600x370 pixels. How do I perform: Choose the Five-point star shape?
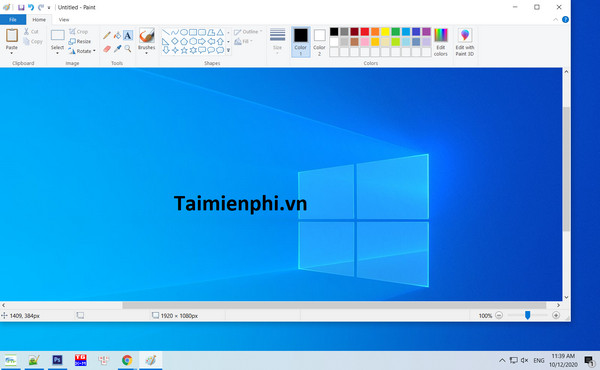coord(184,50)
